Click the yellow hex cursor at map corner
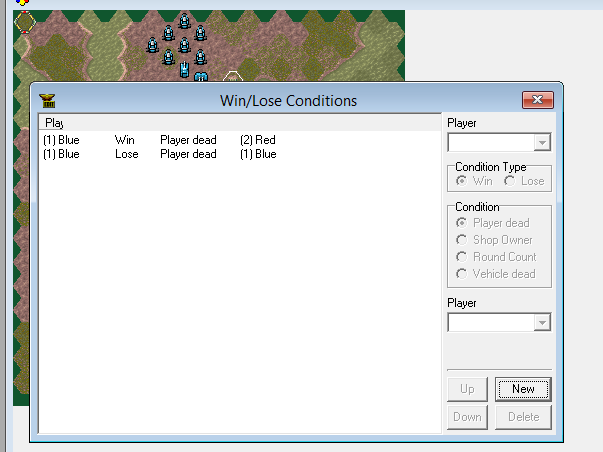This screenshot has height=452, width=603. click(x=25, y=22)
